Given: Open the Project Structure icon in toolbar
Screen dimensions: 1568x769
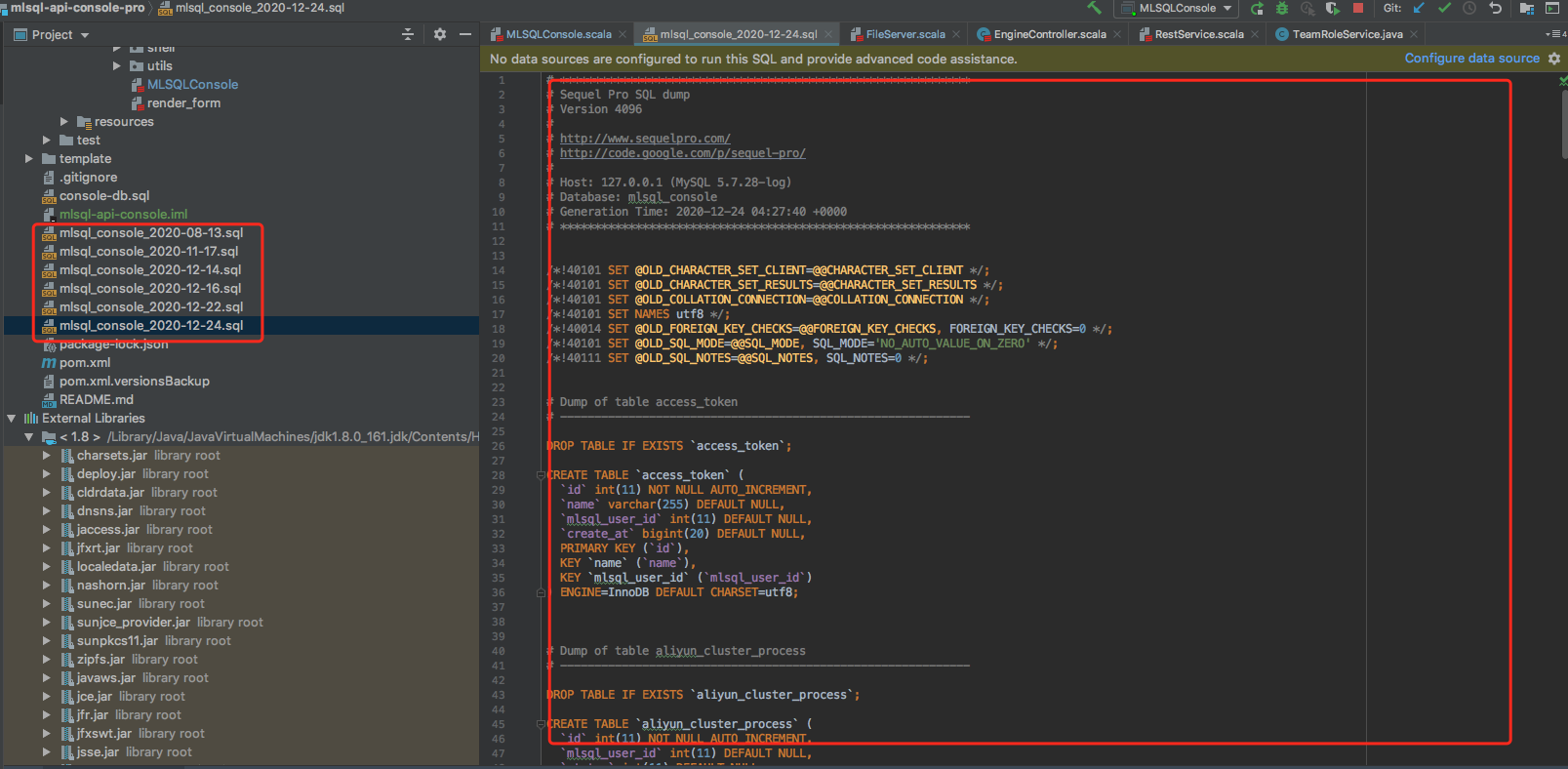Looking at the screenshot, I should tap(1527, 8).
